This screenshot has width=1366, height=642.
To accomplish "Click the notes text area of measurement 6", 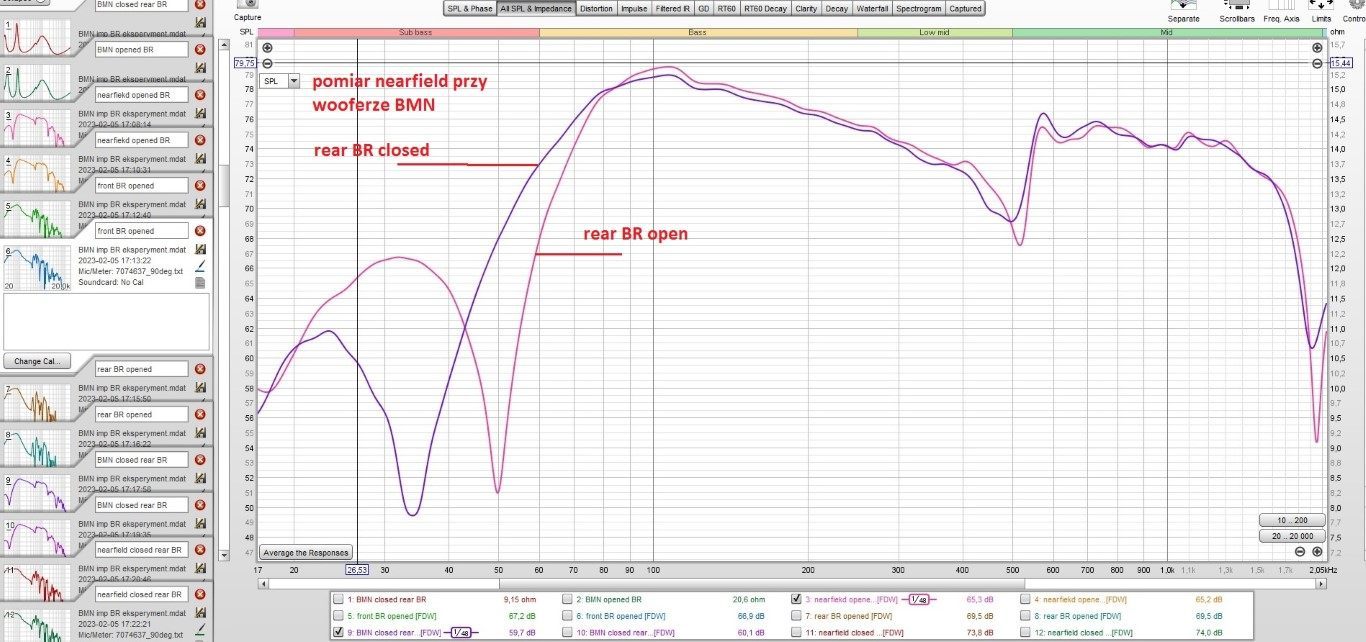I will point(106,321).
